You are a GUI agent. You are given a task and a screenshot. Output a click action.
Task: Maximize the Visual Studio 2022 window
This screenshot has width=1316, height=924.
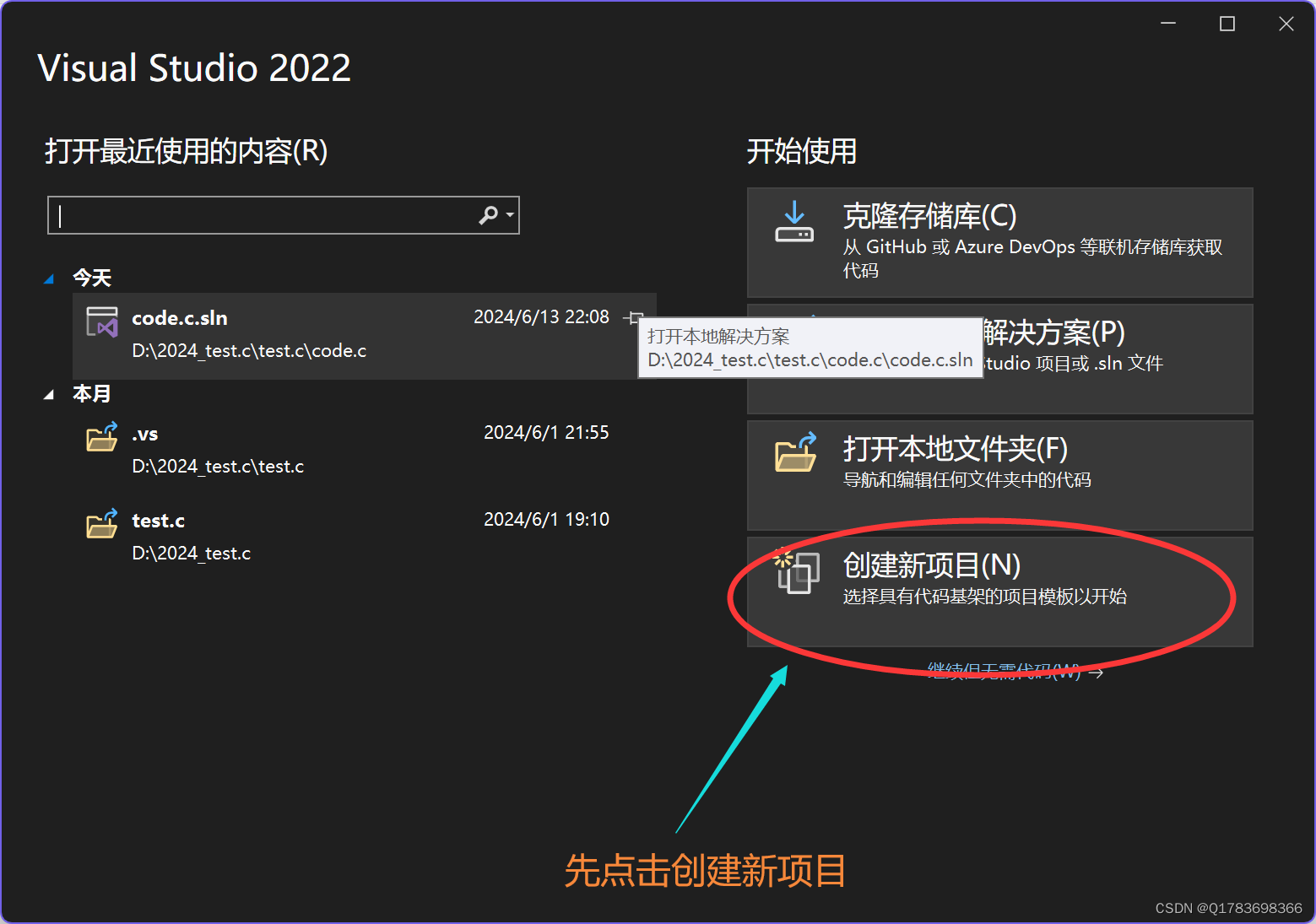(x=1227, y=24)
